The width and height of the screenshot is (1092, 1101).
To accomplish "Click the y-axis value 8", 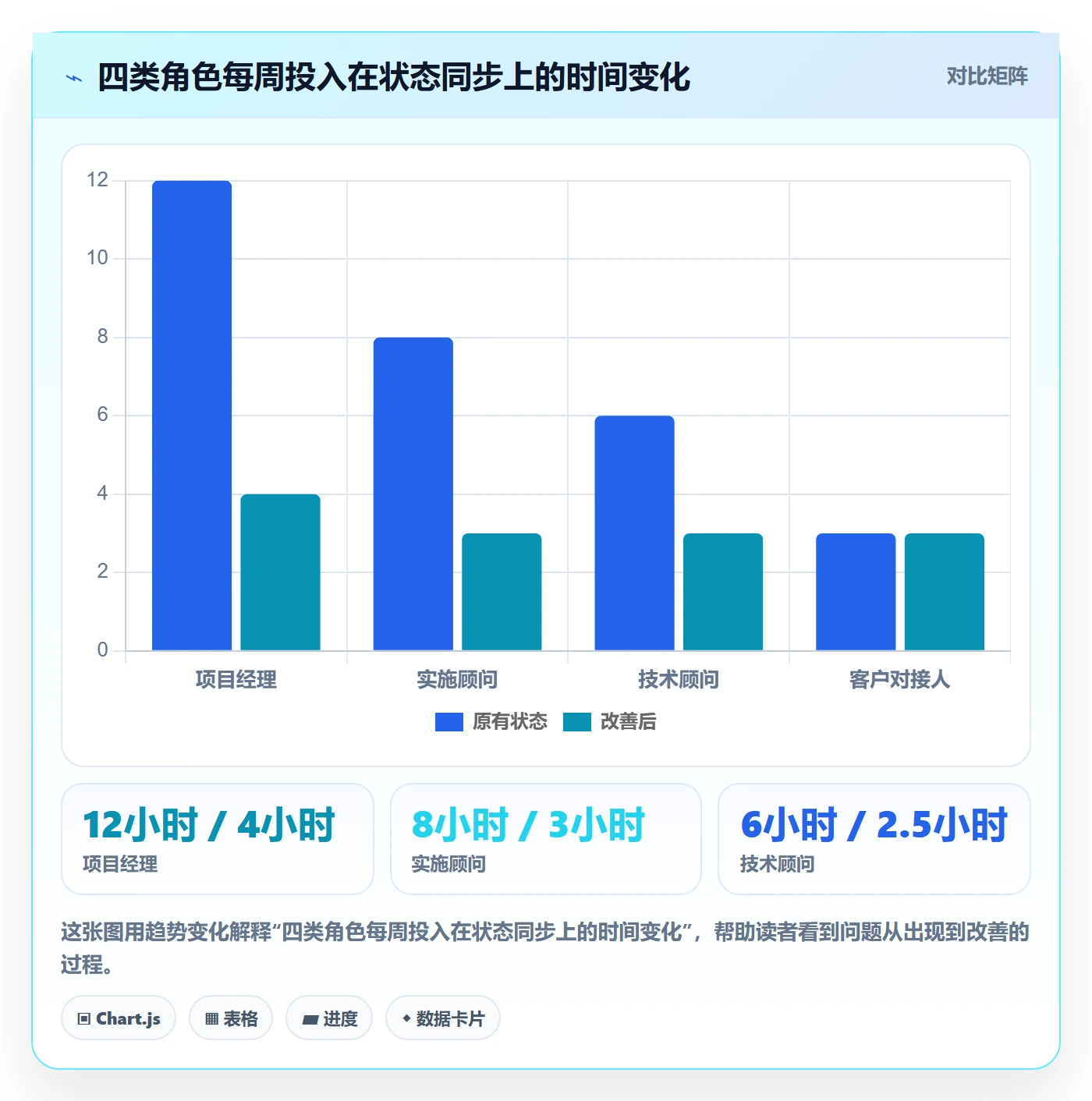I will click(x=102, y=337).
